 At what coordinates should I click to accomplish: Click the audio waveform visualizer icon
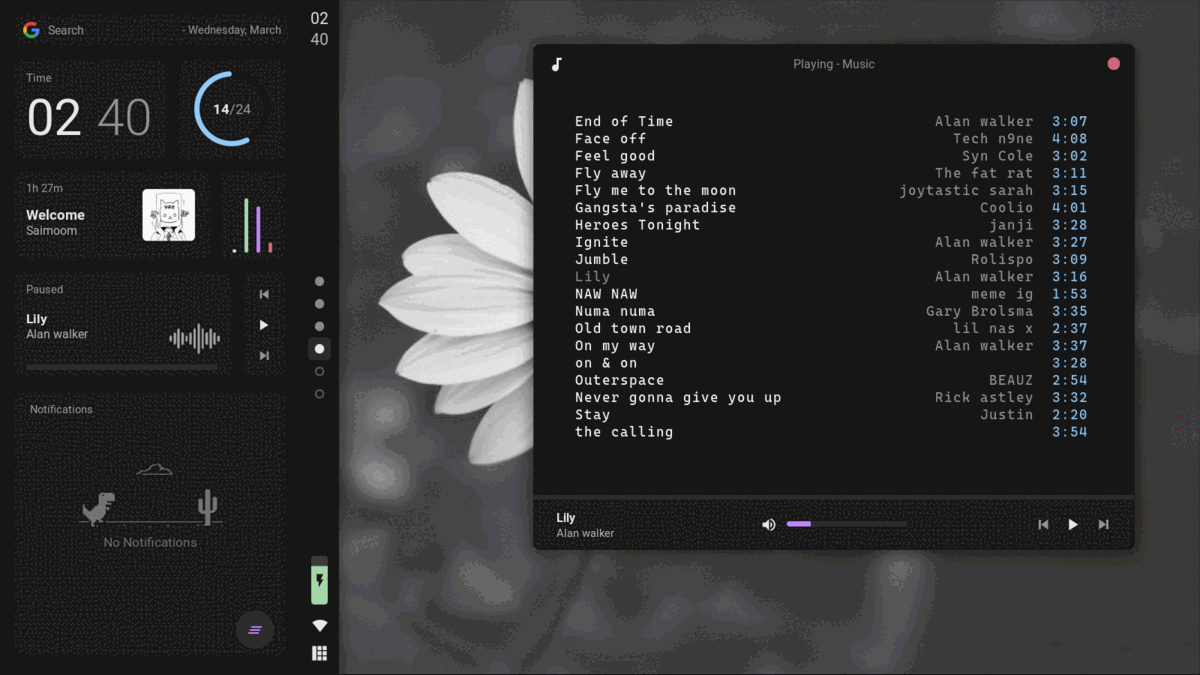pos(195,338)
